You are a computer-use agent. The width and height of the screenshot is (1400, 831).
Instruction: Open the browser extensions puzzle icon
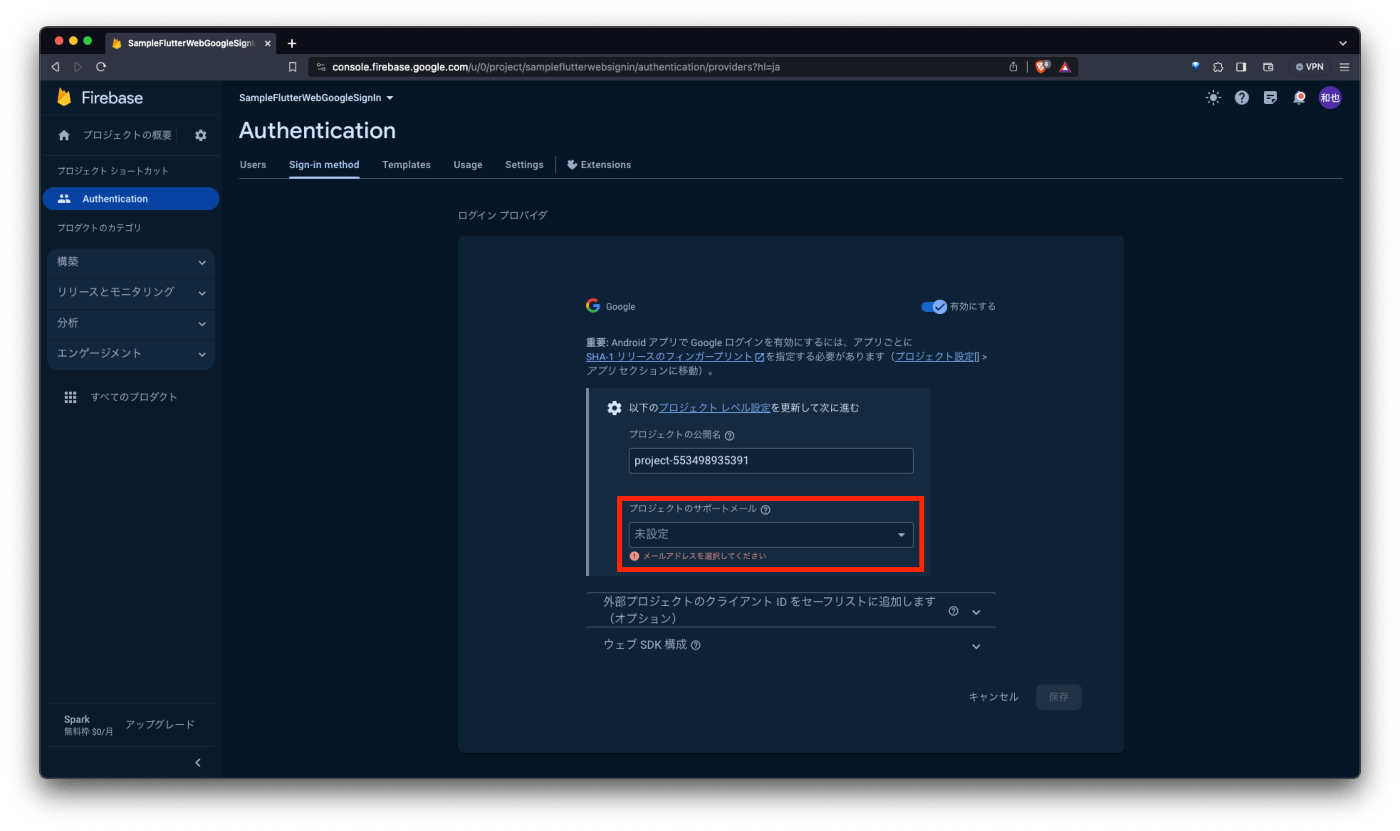click(x=1218, y=67)
